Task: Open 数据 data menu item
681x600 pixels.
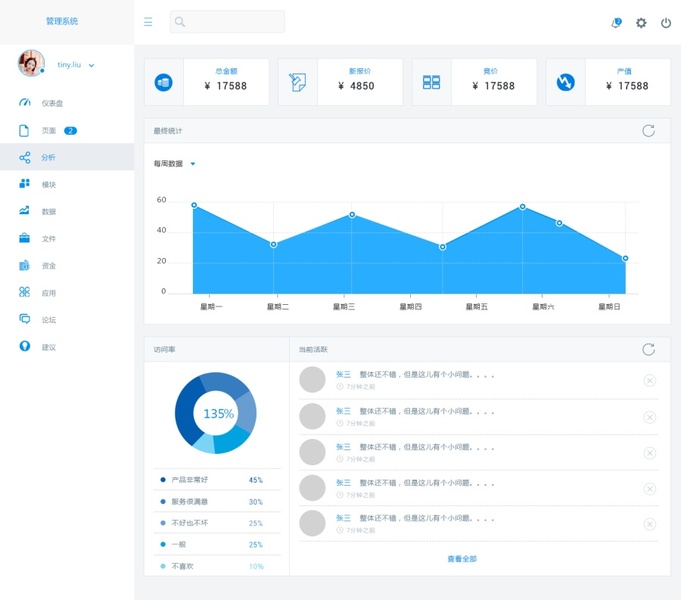Action: pyautogui.click(x=67, y=211)
